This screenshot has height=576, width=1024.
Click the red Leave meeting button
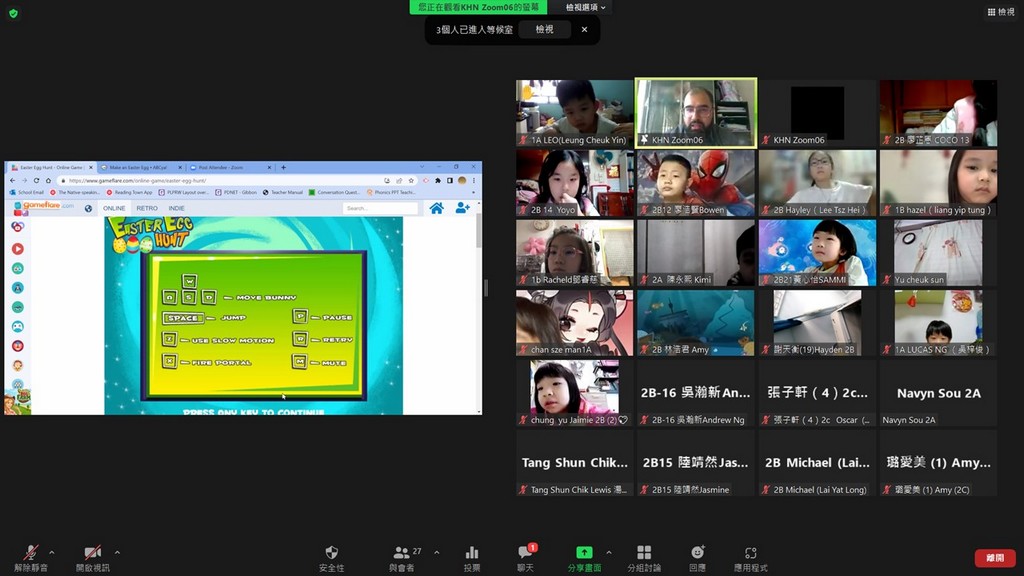[995, 558]
